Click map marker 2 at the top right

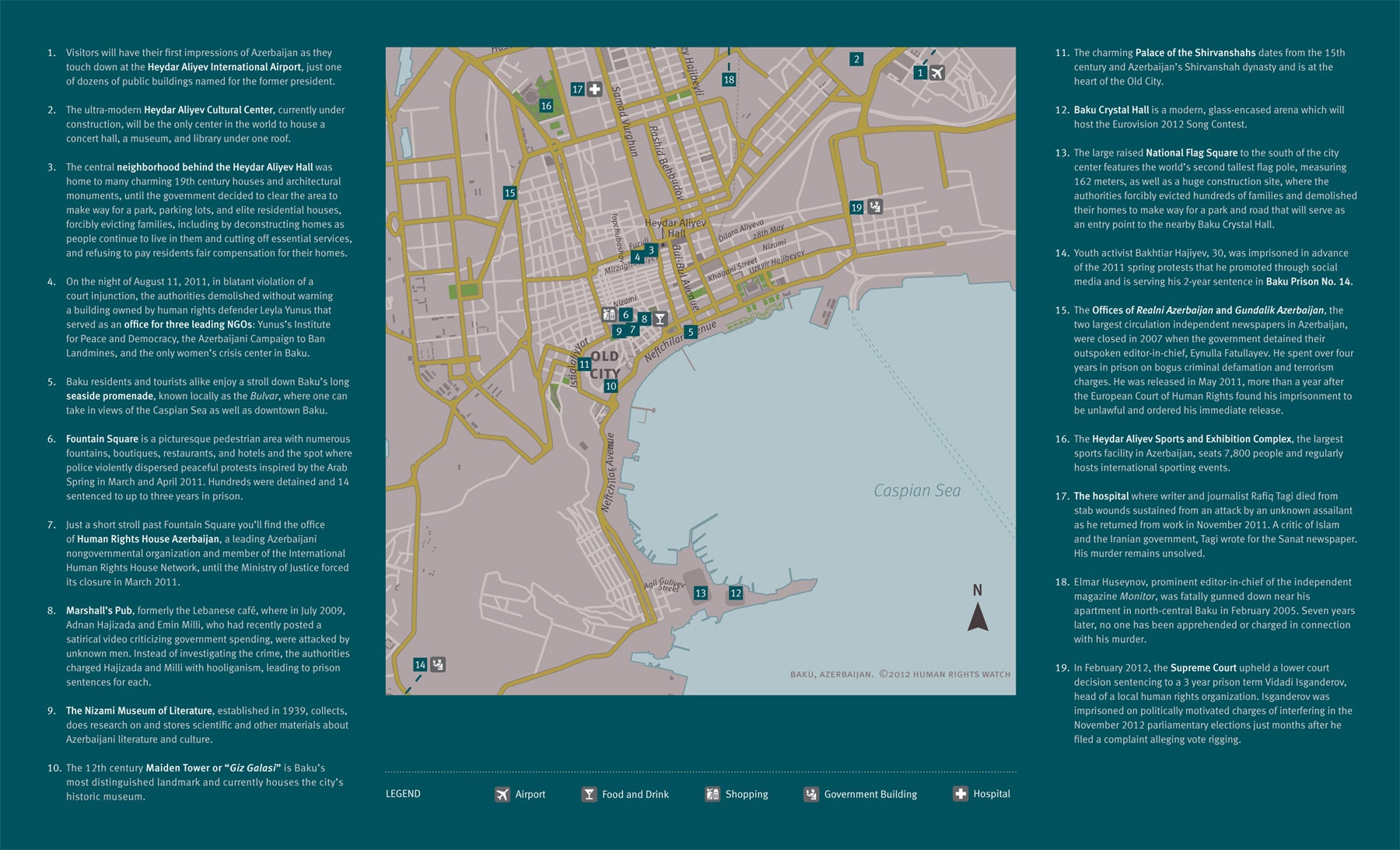[856, 59]
